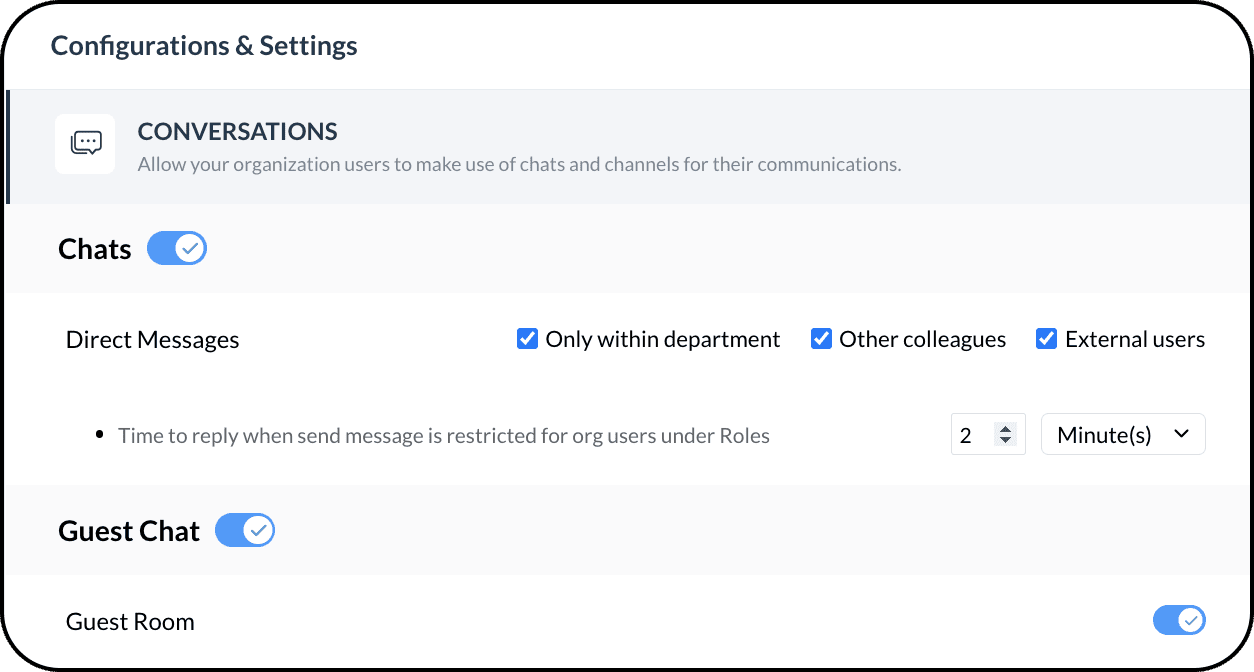
Task: Click the Time to reply description
Action: click(443, 436)
